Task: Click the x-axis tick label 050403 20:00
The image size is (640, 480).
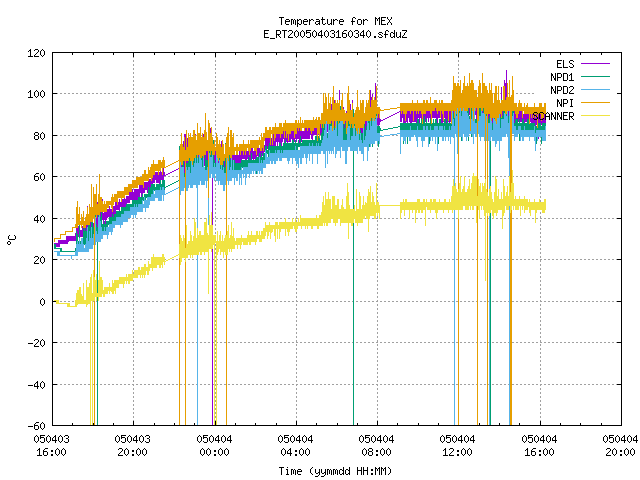Action: 132,446
